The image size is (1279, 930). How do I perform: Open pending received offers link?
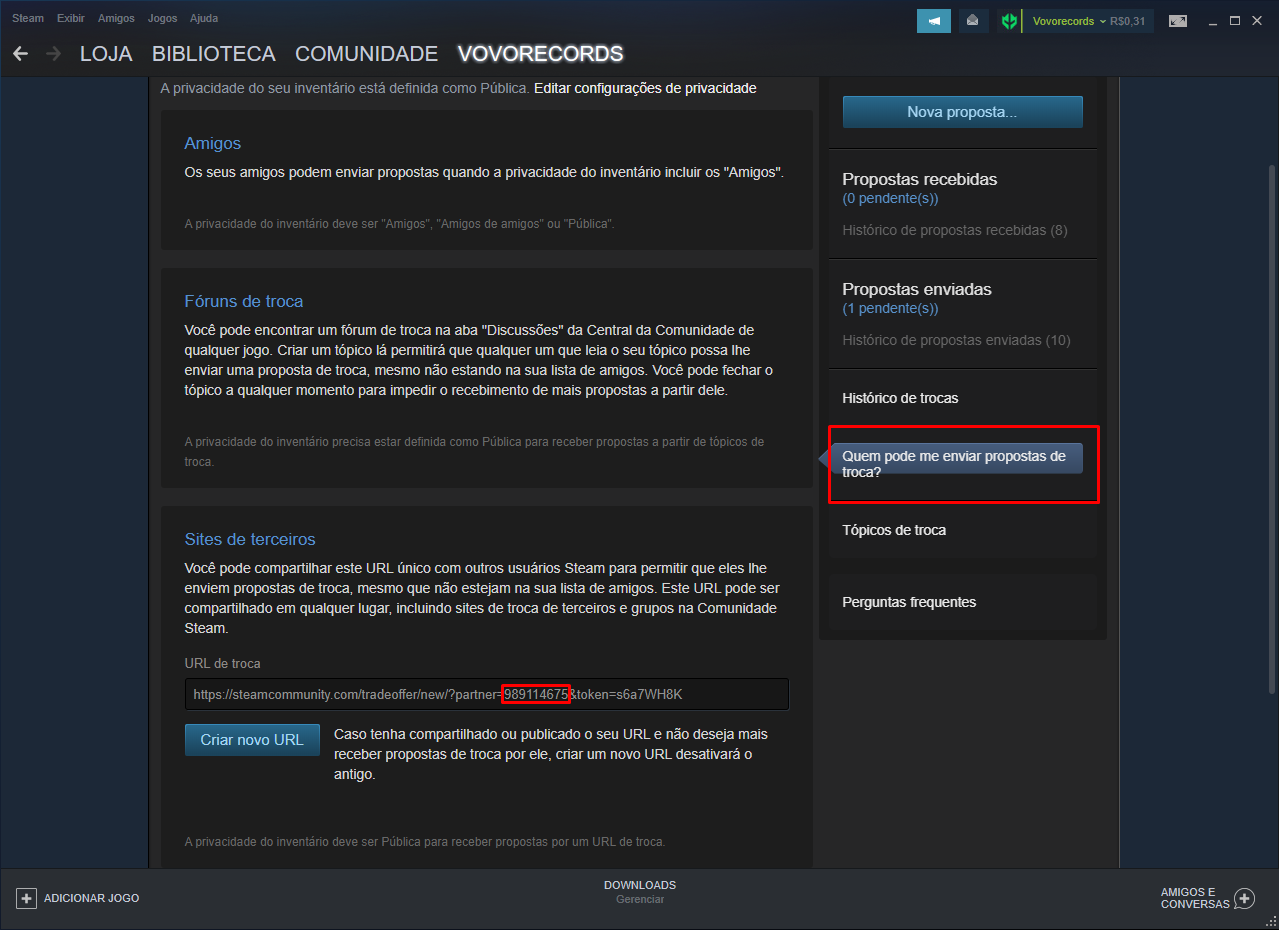pos(890,199)
